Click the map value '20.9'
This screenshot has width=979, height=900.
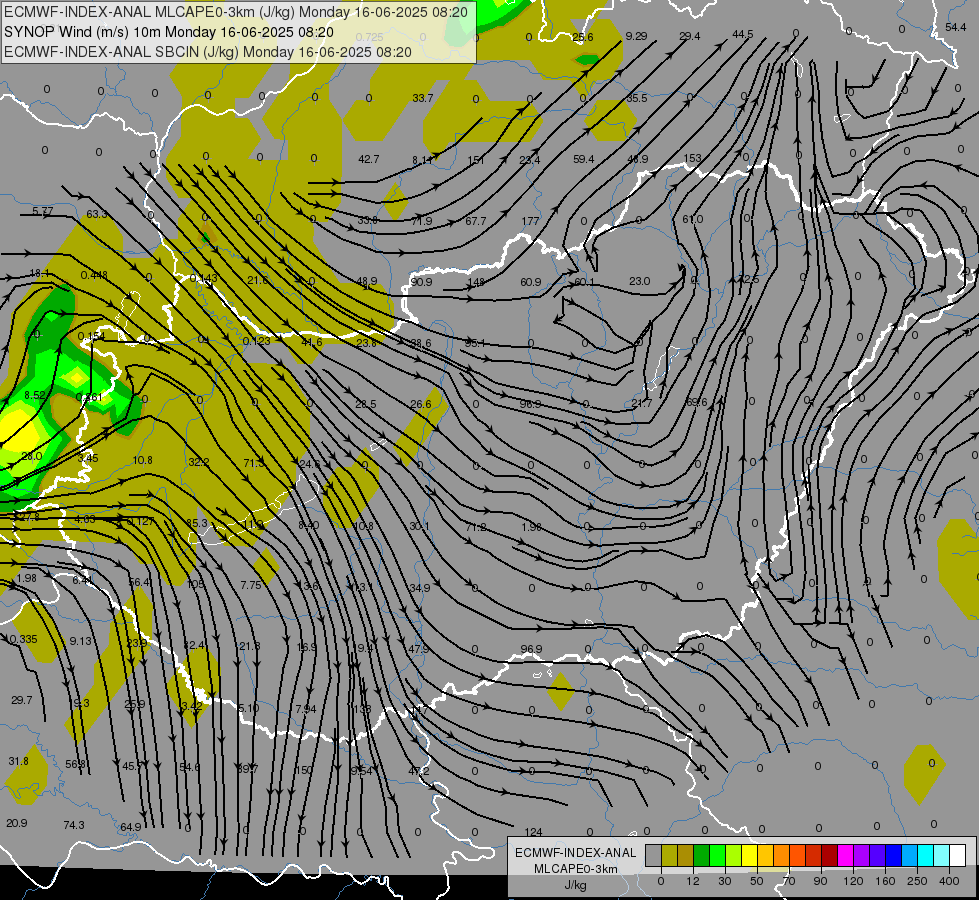tap(17, 823)
